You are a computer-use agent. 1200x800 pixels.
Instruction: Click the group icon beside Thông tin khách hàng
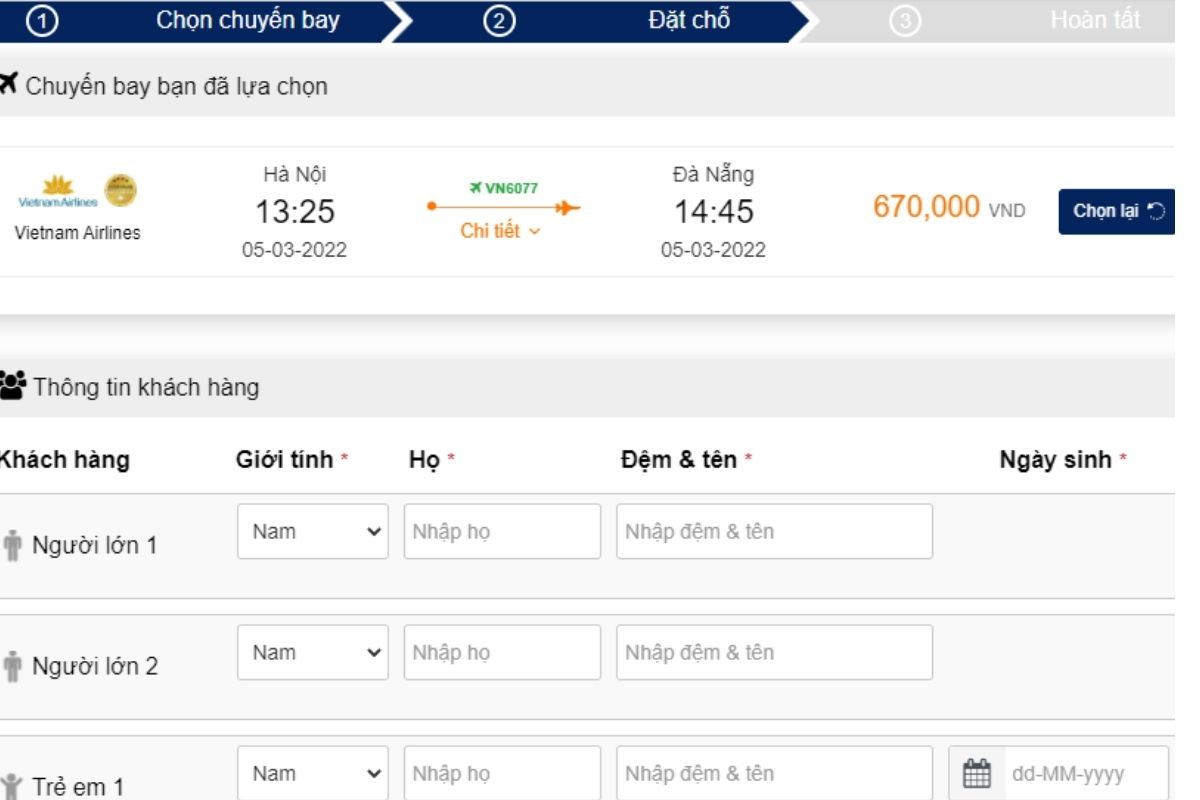(x=13, y=385)
